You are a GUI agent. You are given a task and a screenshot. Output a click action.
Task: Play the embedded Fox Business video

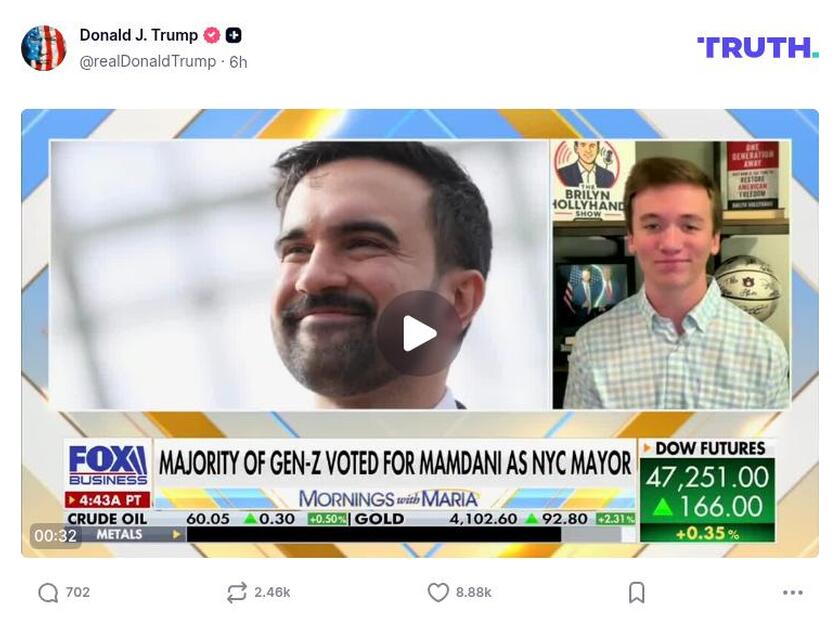(x=419, y=333)
